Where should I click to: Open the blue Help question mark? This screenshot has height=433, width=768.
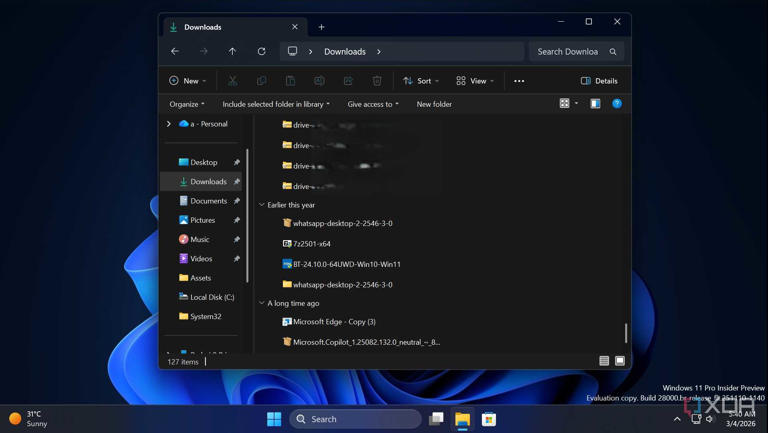point(617,103)
